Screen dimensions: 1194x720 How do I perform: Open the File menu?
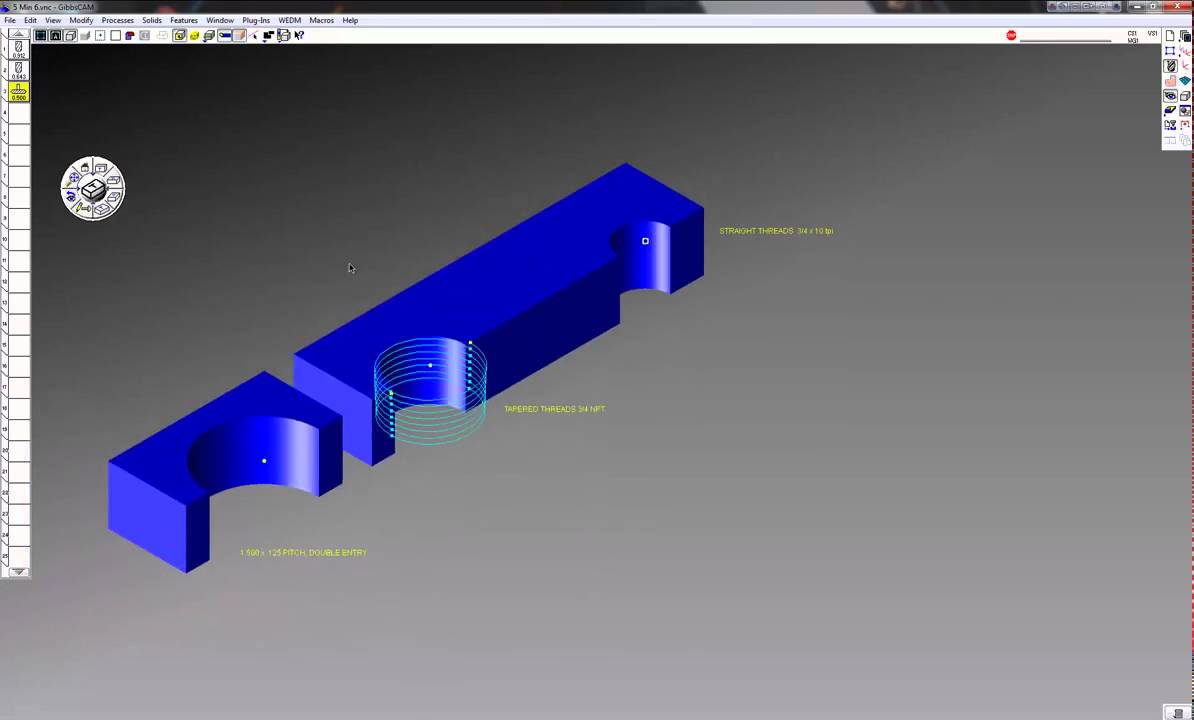coord(10,21)
